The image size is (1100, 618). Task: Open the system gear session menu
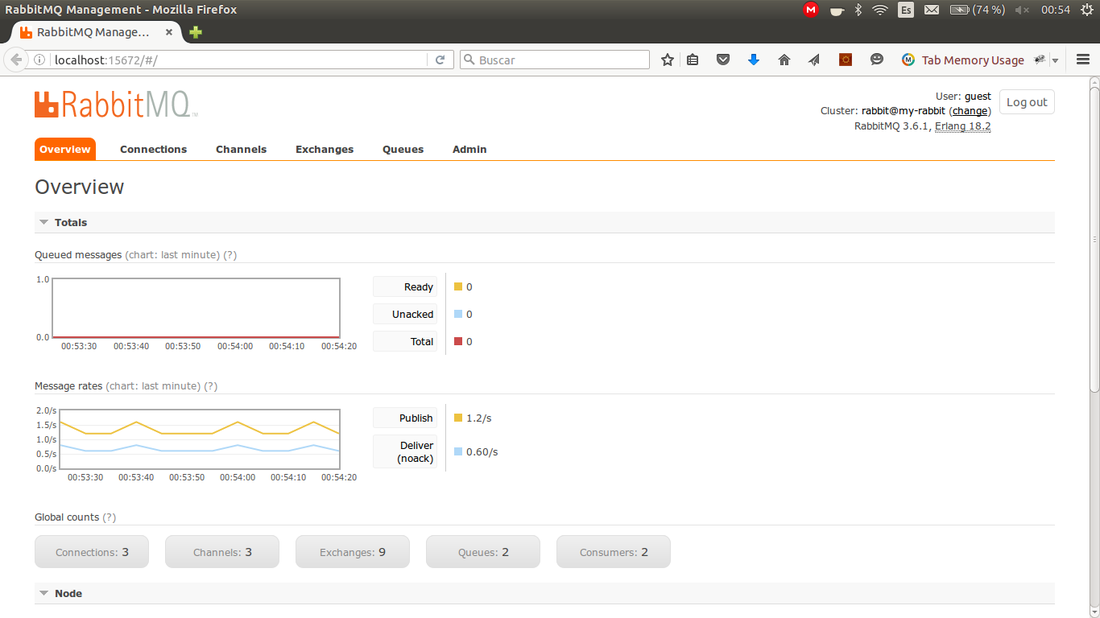click(x=1087, y=10)
